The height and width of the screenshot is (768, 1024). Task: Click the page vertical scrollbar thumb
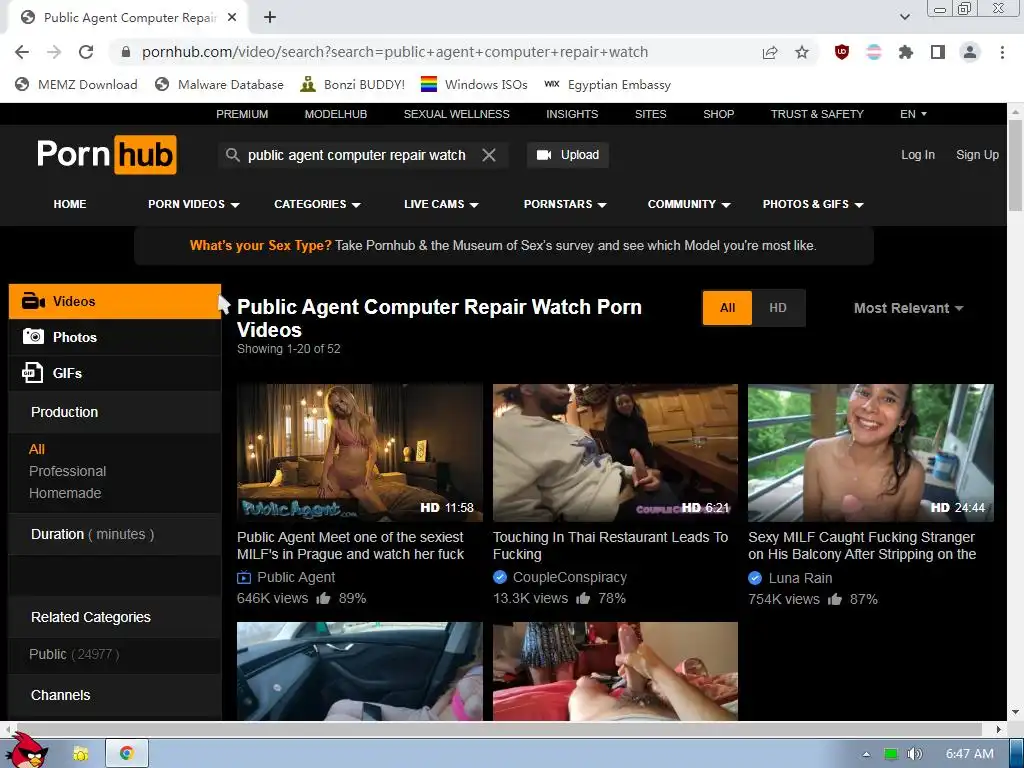[x=1015, y=166]
